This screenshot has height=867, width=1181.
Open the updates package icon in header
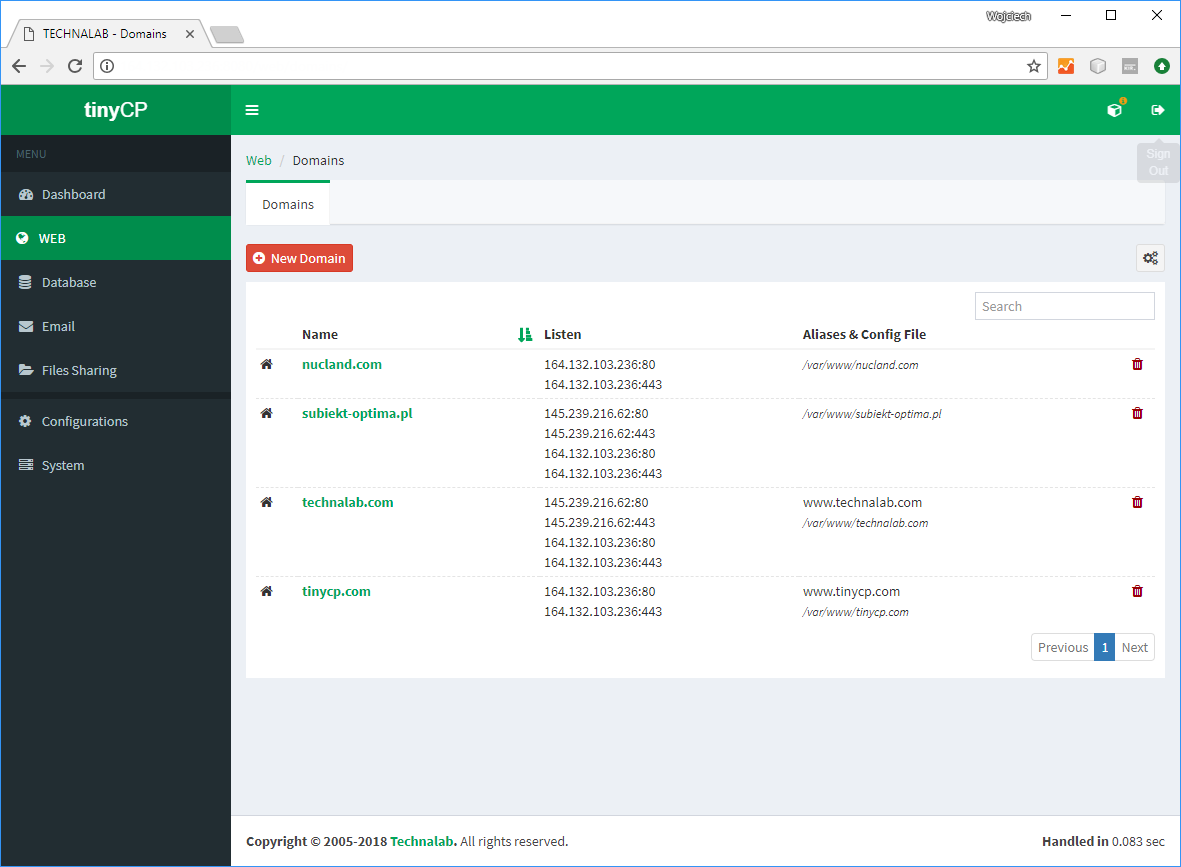(1115, 109)
